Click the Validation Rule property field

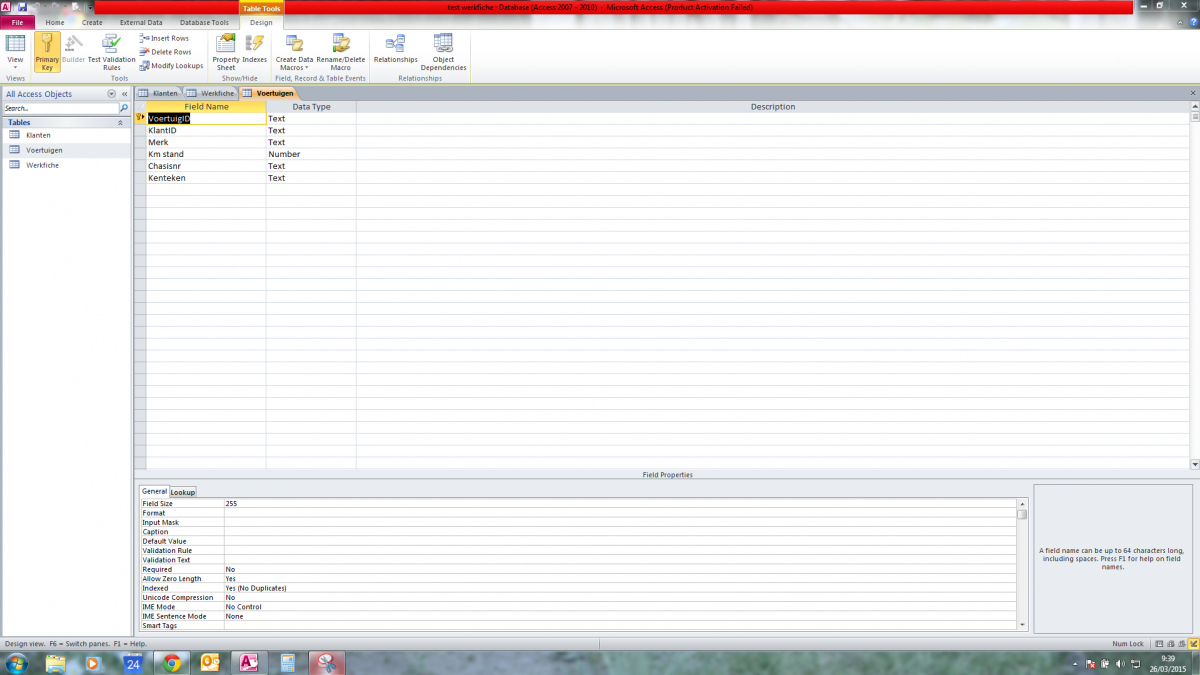(620, 550)
